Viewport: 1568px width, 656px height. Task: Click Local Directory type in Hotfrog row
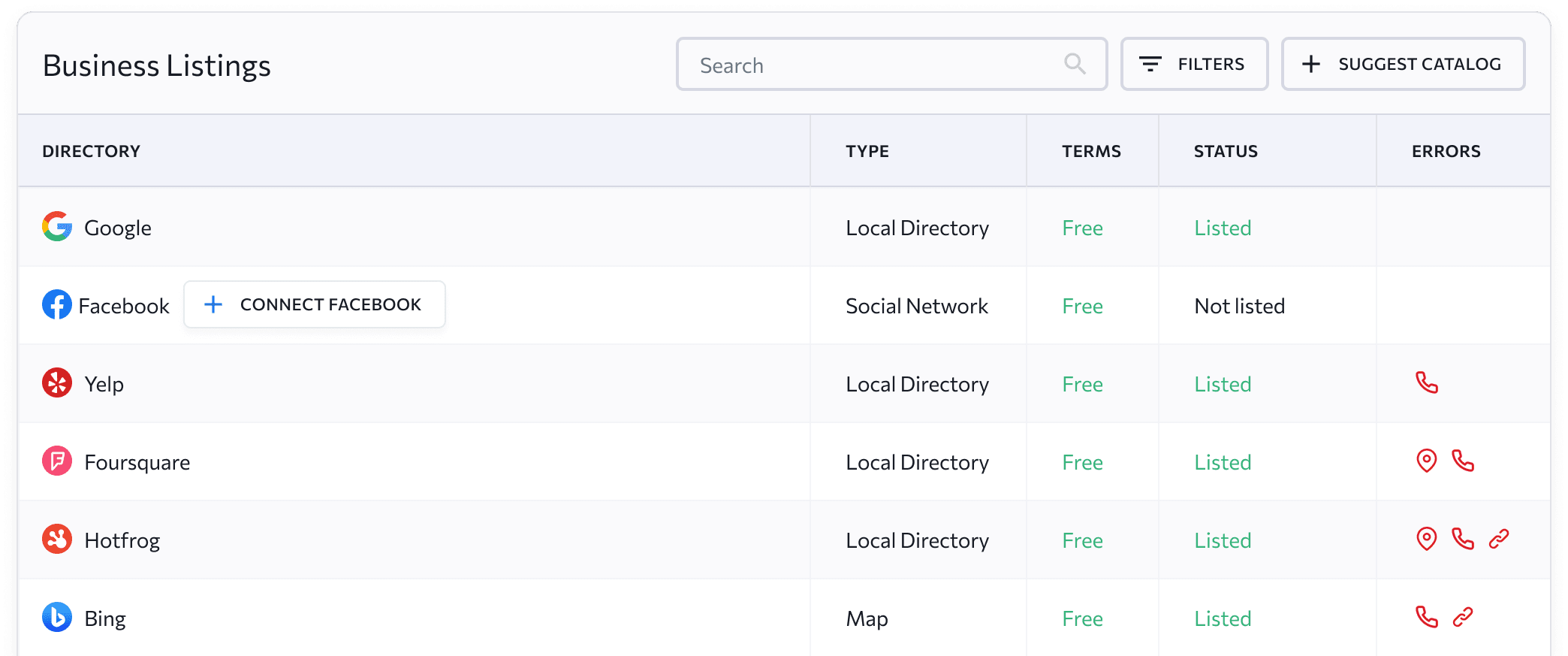918,540
